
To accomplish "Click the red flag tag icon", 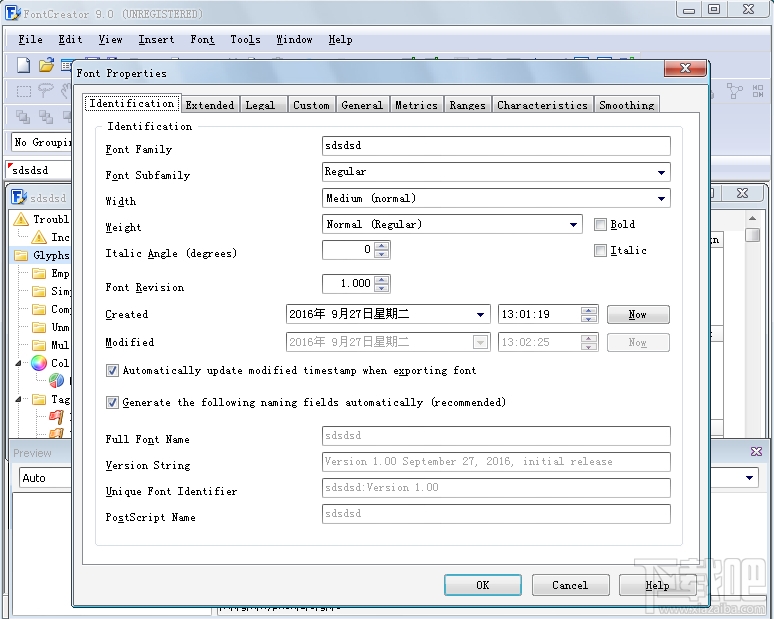I will pos(56,417).
